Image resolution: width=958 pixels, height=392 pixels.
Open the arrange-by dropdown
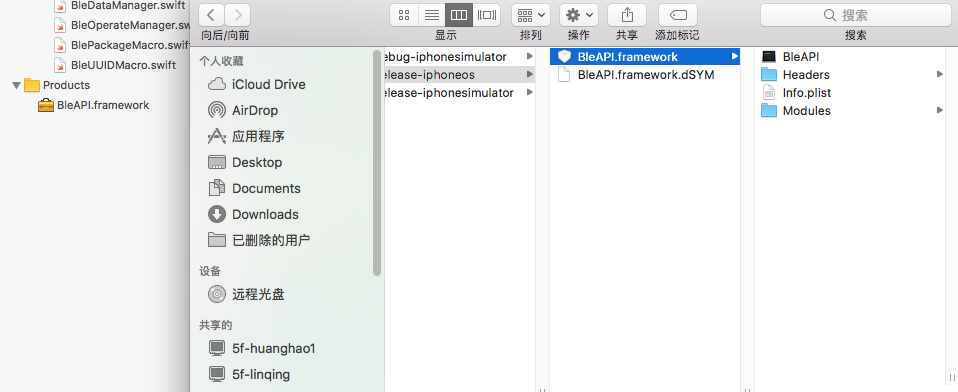tap(531, 15)
